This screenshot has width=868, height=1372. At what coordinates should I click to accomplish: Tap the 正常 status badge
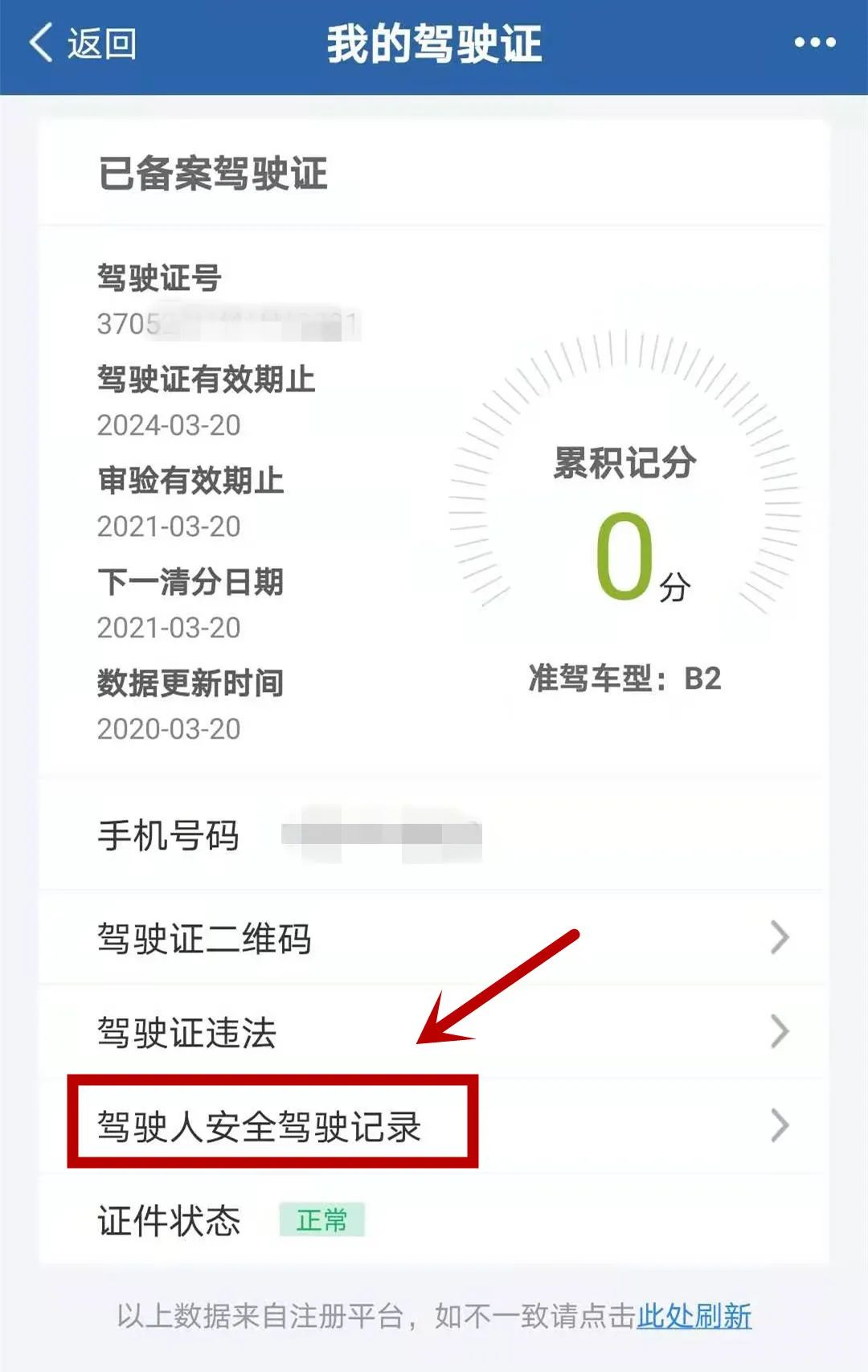click(x=322, y=1220)
